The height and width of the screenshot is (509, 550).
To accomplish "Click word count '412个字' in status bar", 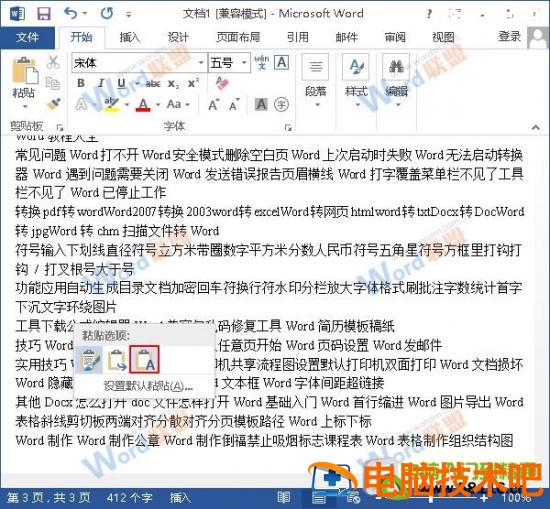I will coord(129,497).
